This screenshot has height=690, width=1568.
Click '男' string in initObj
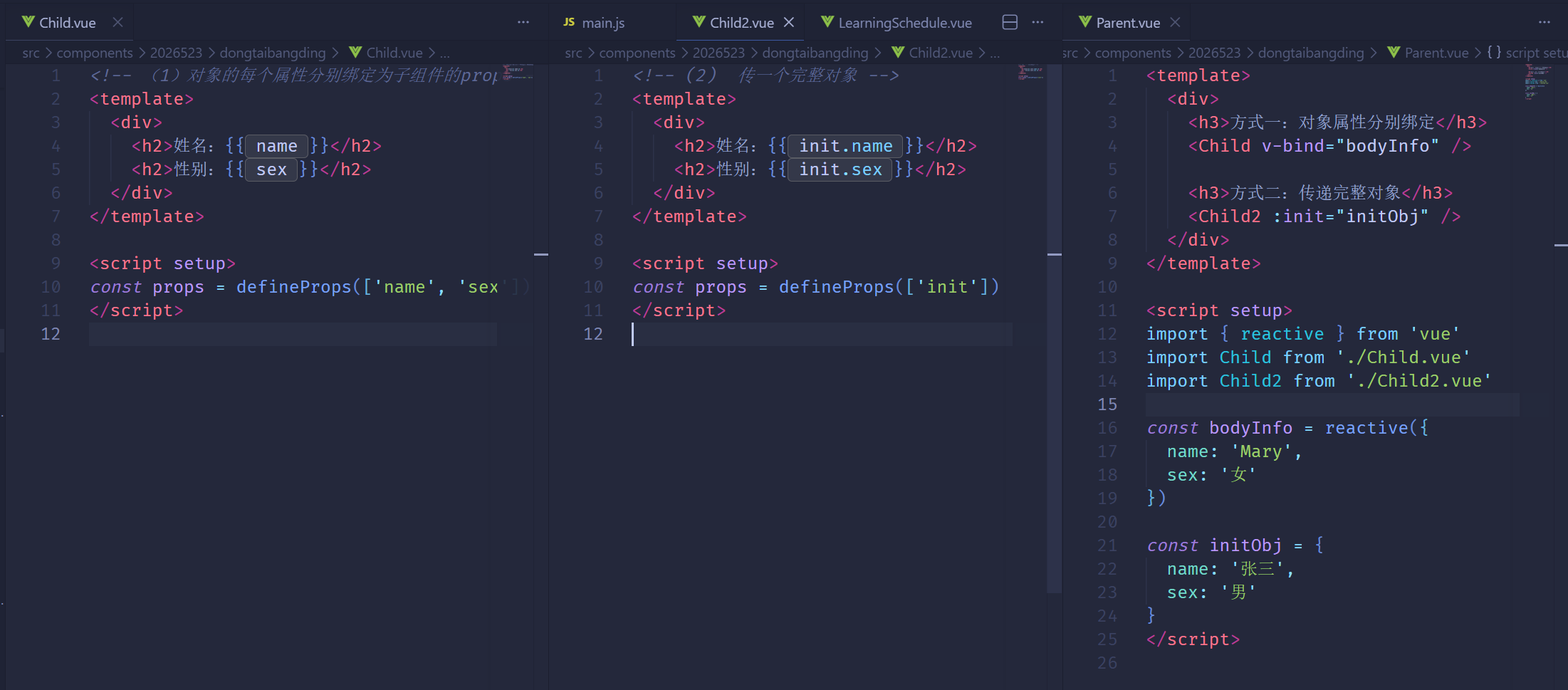click(x=1238, y=592)
